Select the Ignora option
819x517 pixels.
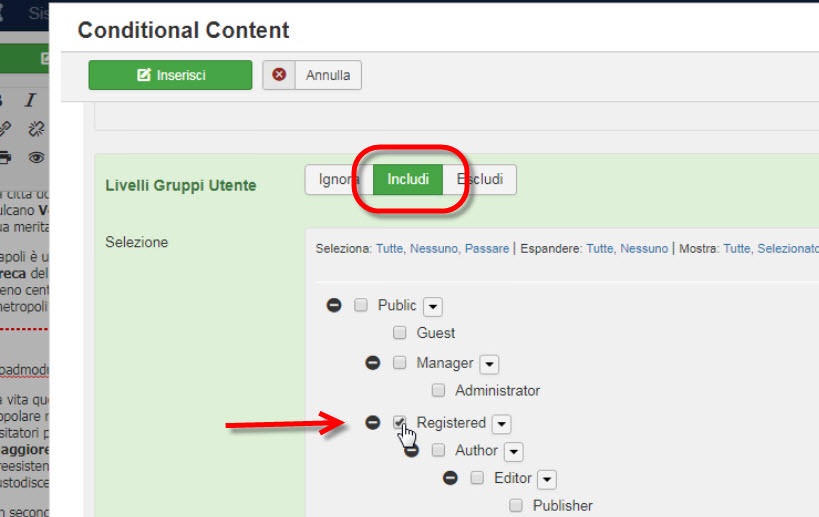[339, 180]
